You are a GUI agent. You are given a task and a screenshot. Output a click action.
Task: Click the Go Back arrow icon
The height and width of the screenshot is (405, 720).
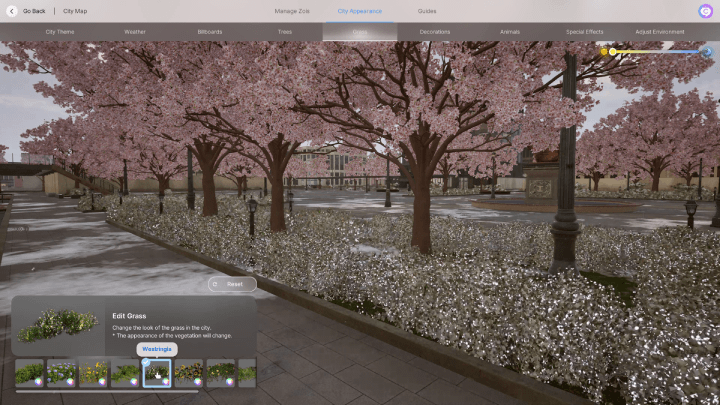pos(12,11)
